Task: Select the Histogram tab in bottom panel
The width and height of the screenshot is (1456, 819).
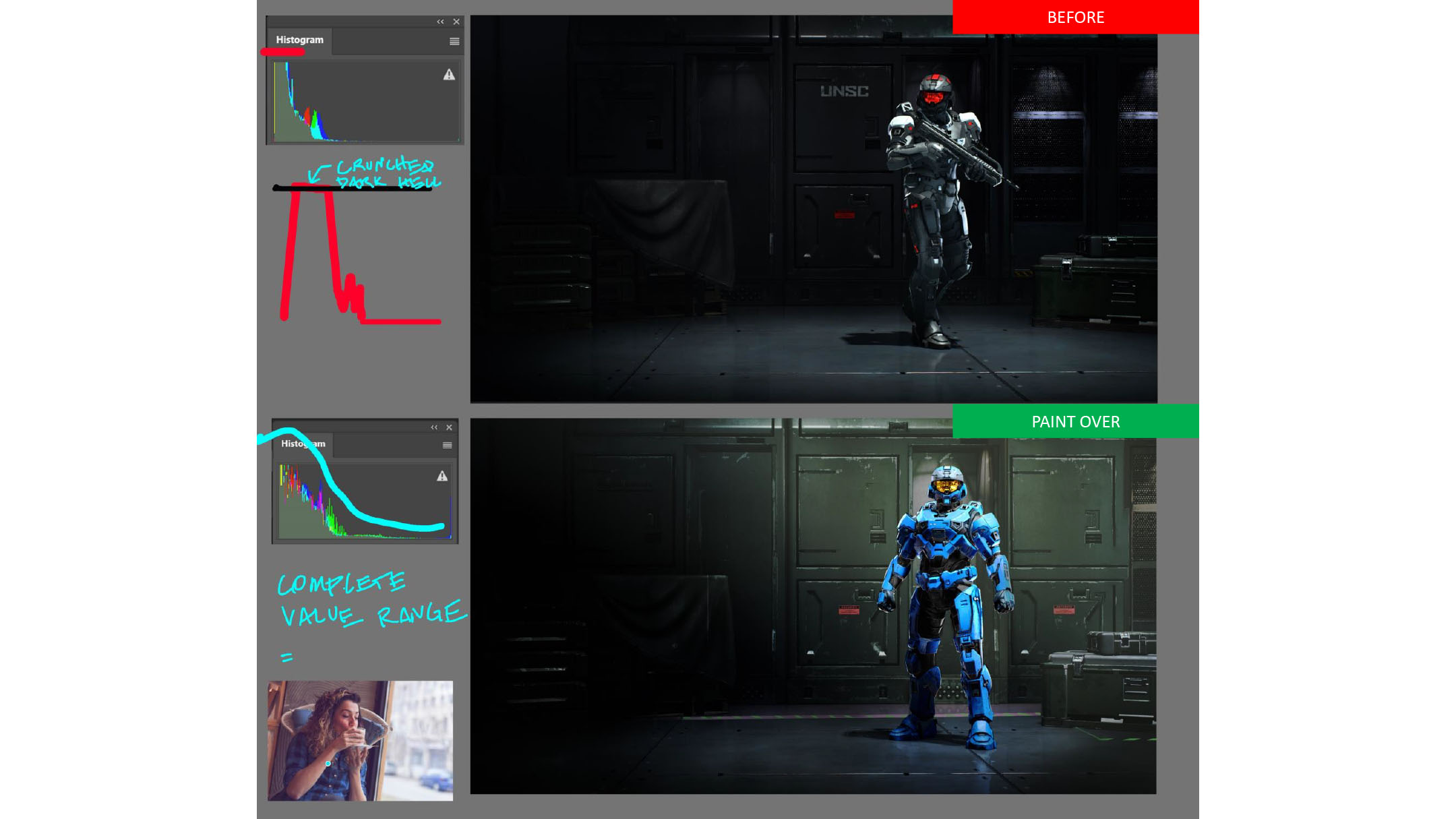Action: click(303, 444)
